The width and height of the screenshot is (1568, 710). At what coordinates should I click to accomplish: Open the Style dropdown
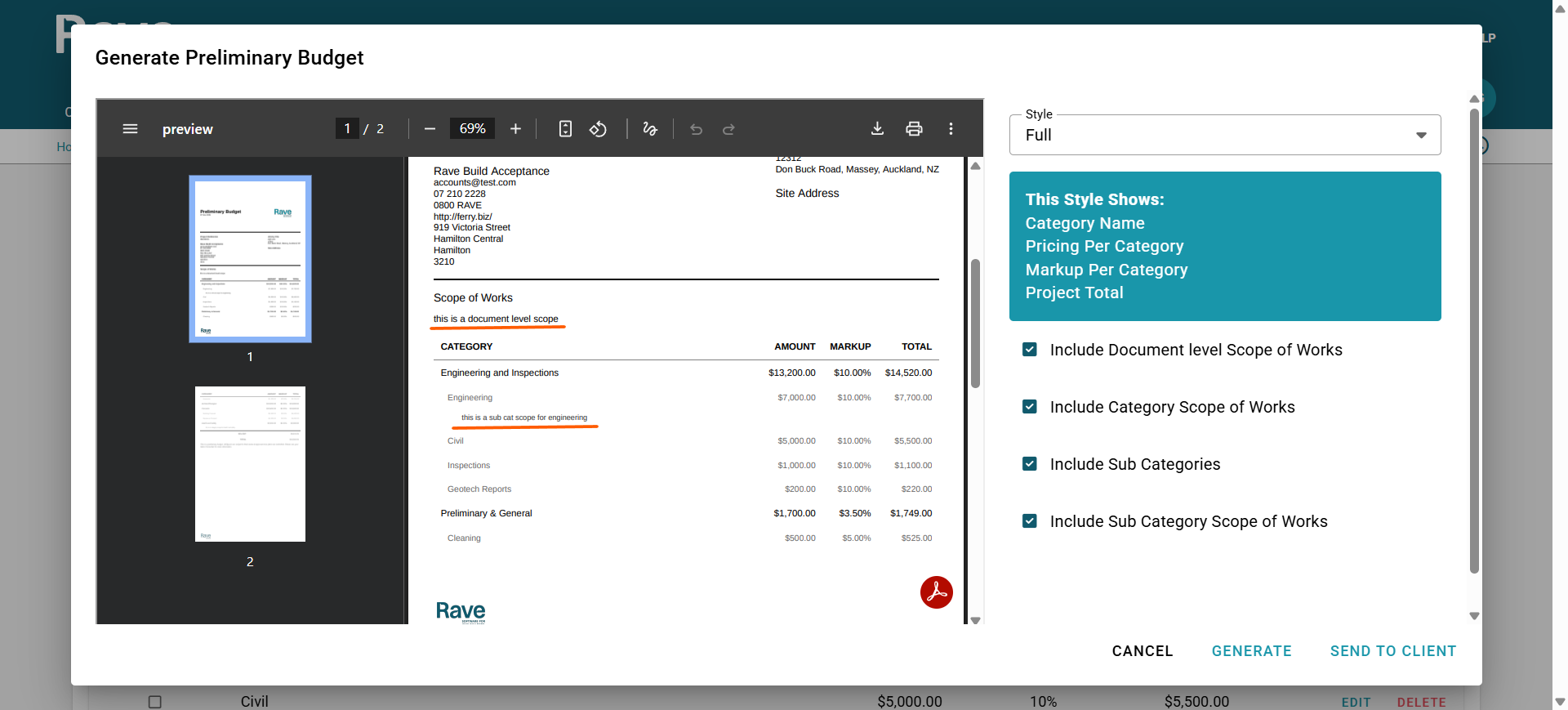[1224, 136]
